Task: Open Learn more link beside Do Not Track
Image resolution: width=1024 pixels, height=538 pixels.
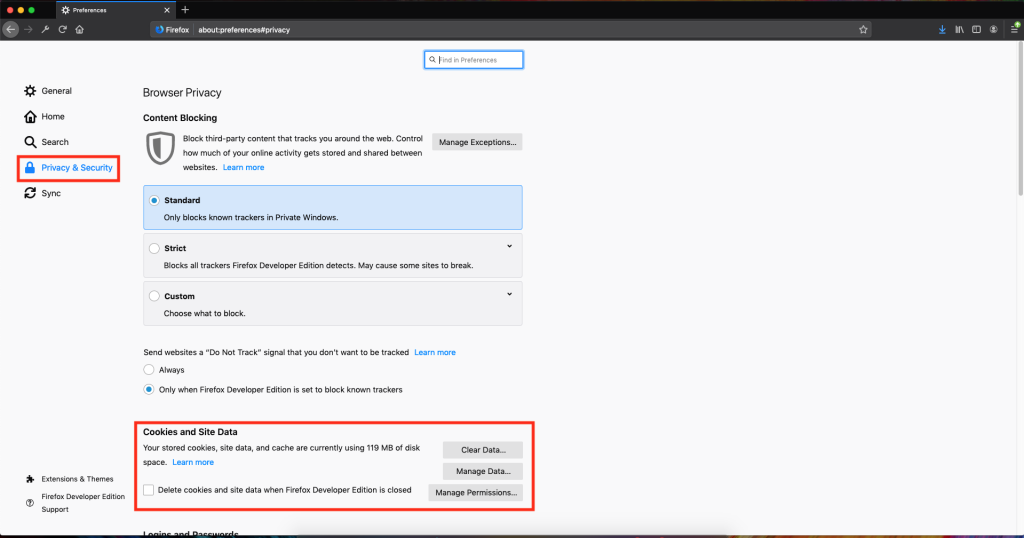Action: (x=435, y=352)
